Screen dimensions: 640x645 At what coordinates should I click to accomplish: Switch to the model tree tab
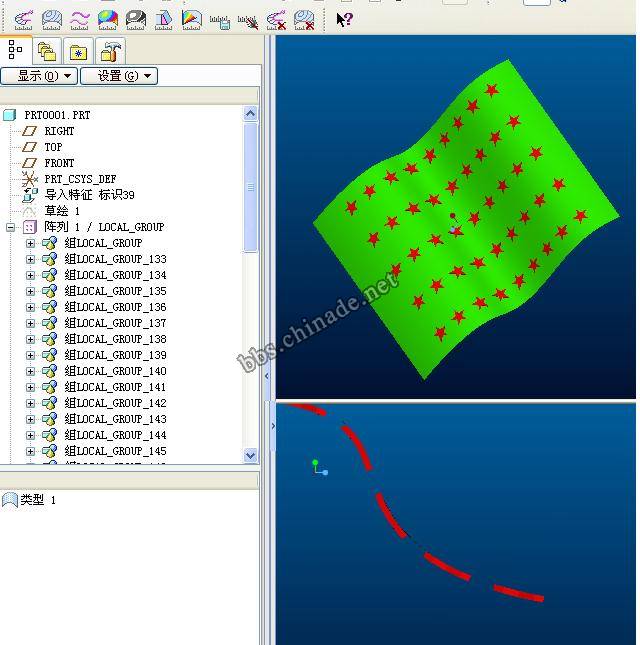[x=16, y=49]
